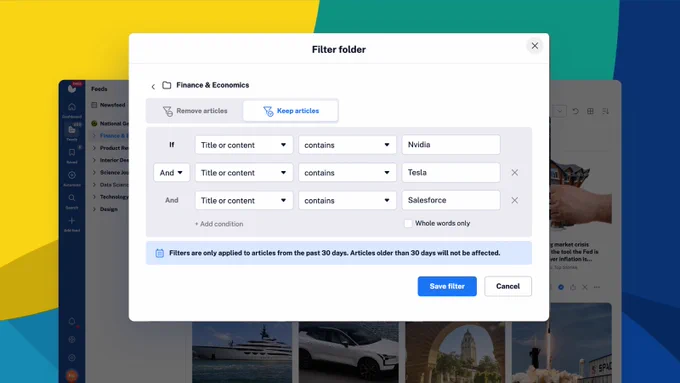
Task: Click the calendar icon in the info banner
Action: (160, 253)
